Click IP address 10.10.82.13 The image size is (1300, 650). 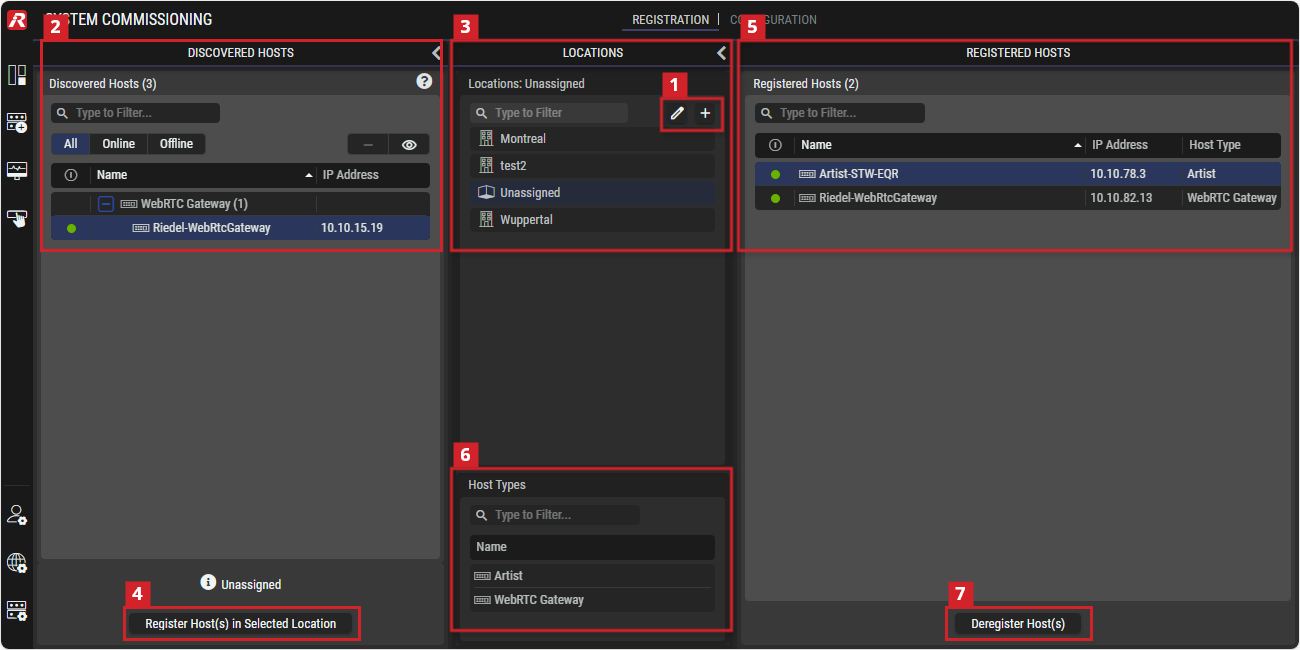point(1121,198)
